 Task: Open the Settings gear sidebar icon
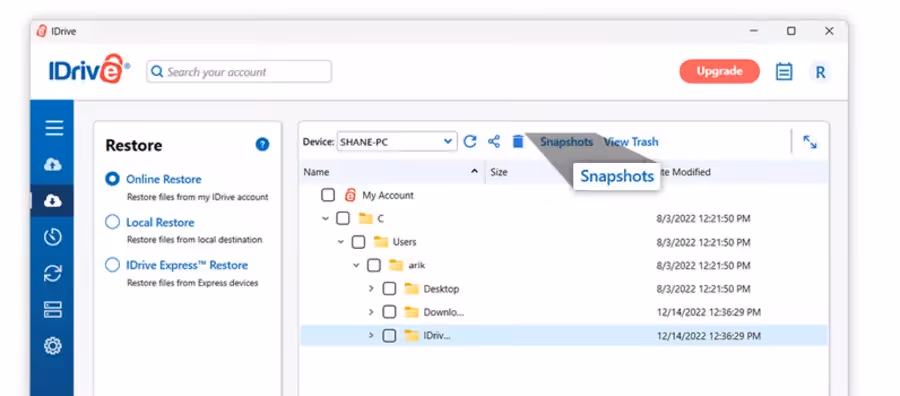(x=53, y=346)
